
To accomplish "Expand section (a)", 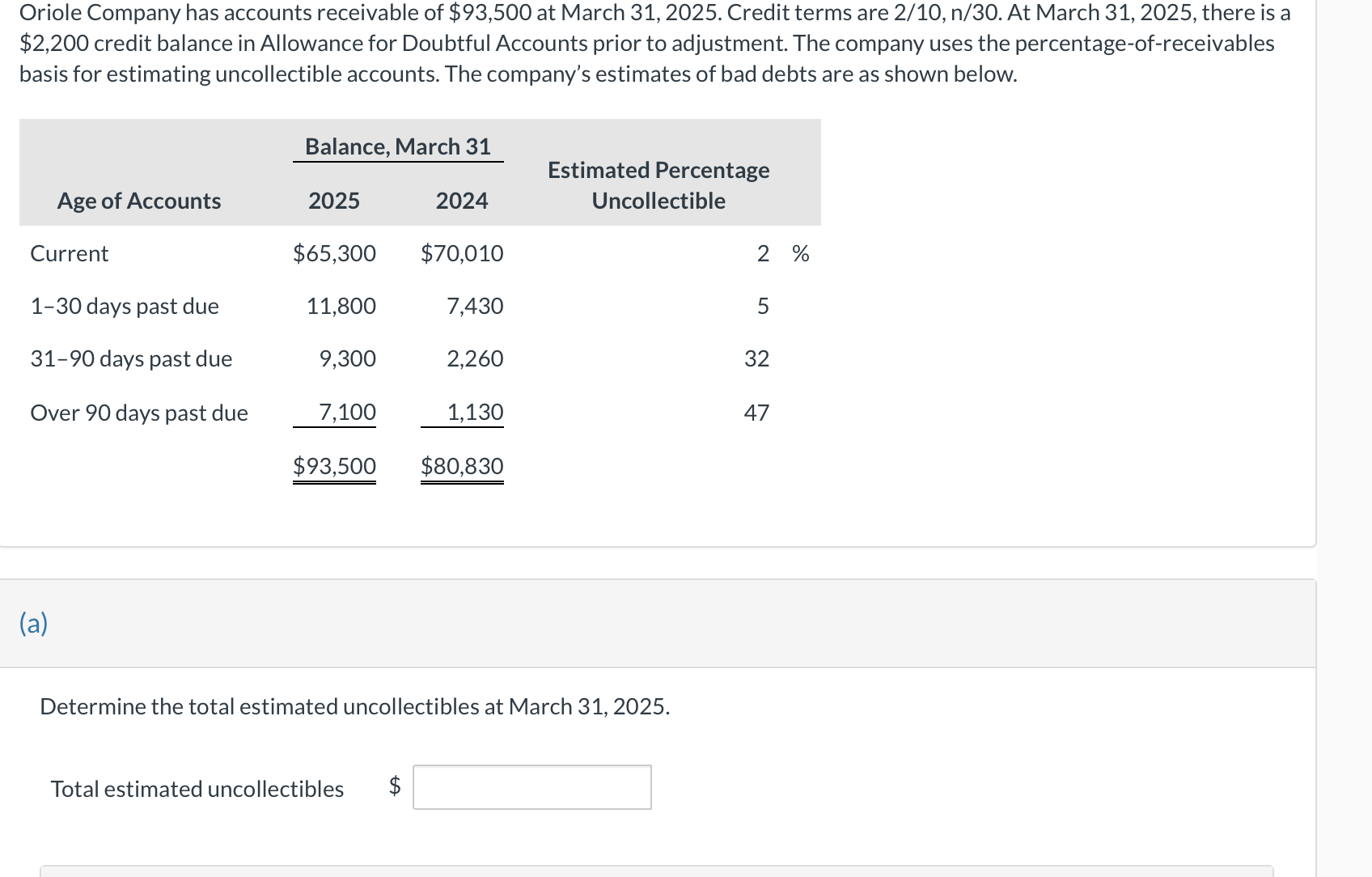I will [x=34, y=623].
